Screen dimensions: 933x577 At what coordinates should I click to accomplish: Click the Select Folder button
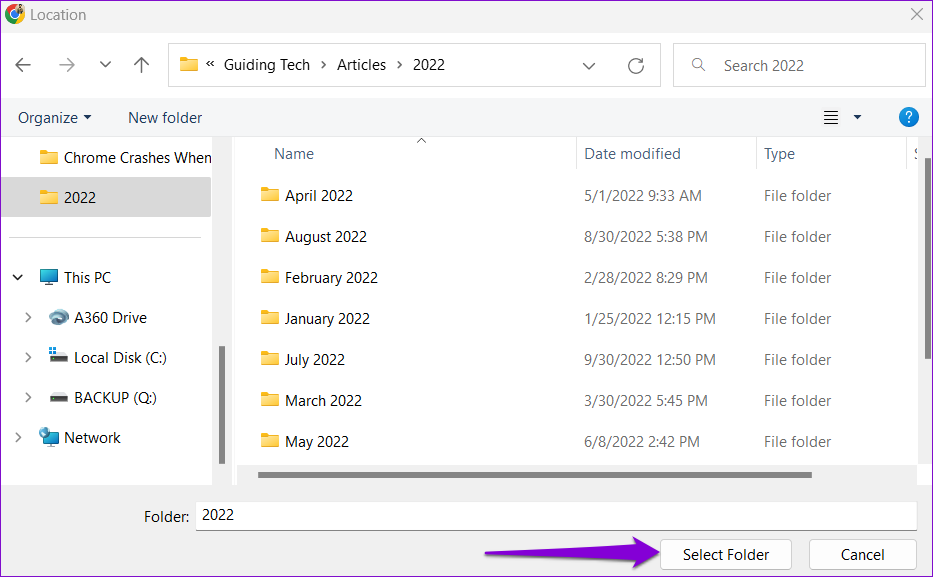pyautogui.click(x=725, y=554)
